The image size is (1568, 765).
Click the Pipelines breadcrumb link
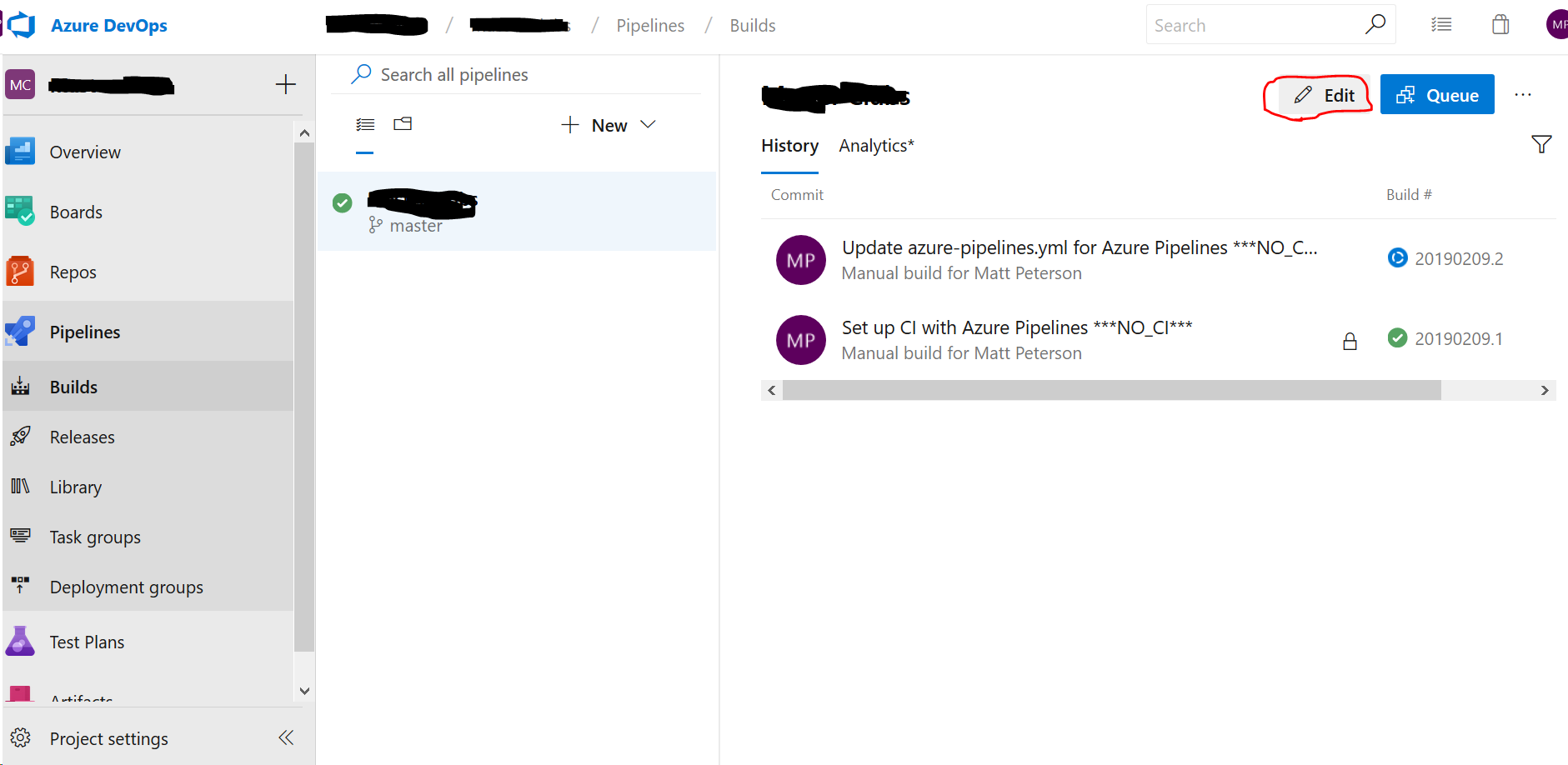pyautogui.click(x=650, y=26)
